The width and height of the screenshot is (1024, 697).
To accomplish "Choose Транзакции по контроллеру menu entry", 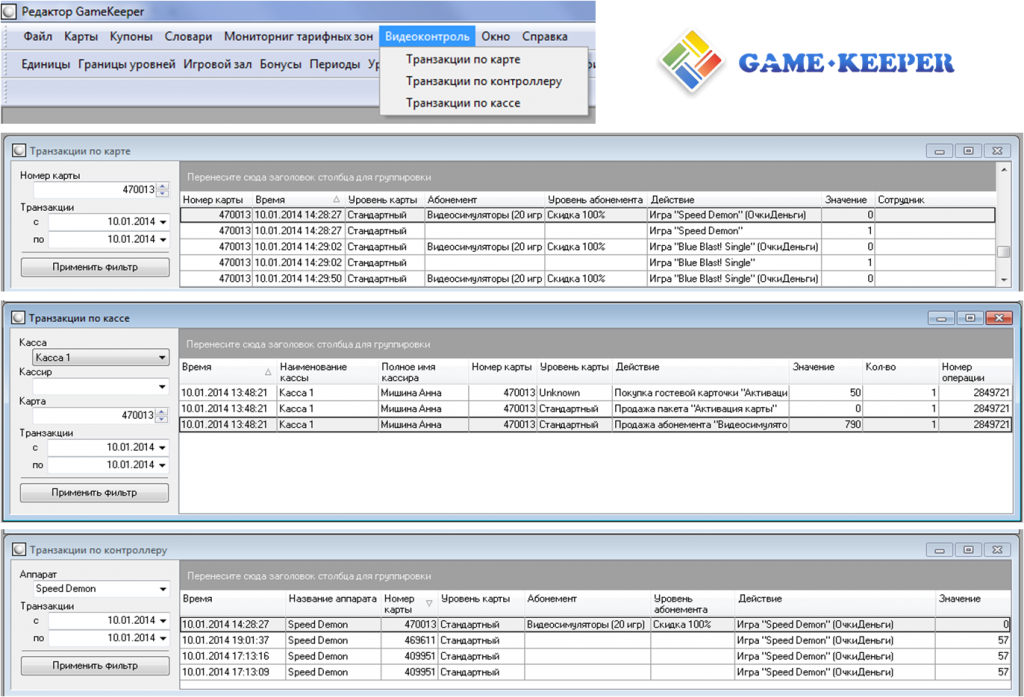I will tap(484, 81).
